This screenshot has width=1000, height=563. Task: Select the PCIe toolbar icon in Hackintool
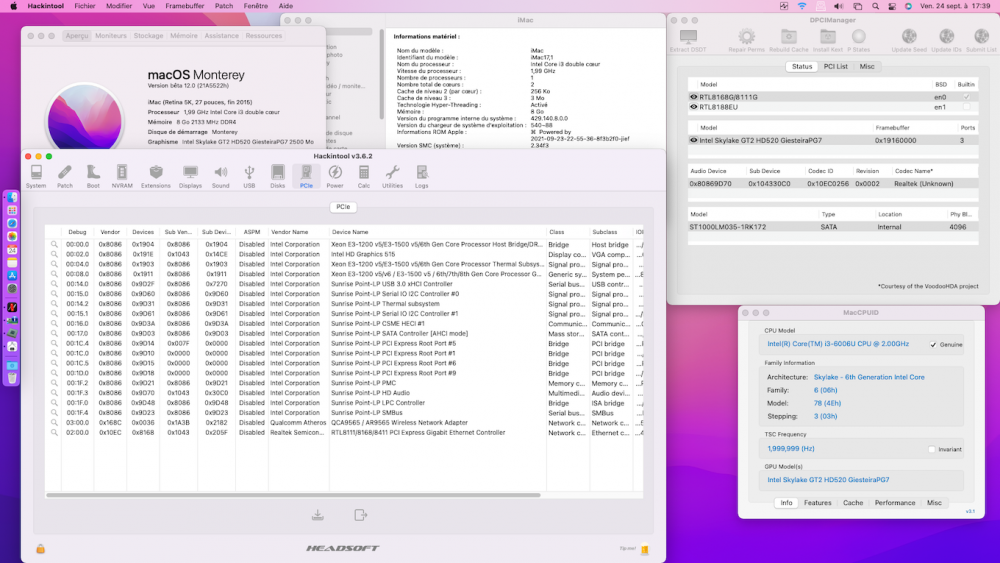point(306,177)
